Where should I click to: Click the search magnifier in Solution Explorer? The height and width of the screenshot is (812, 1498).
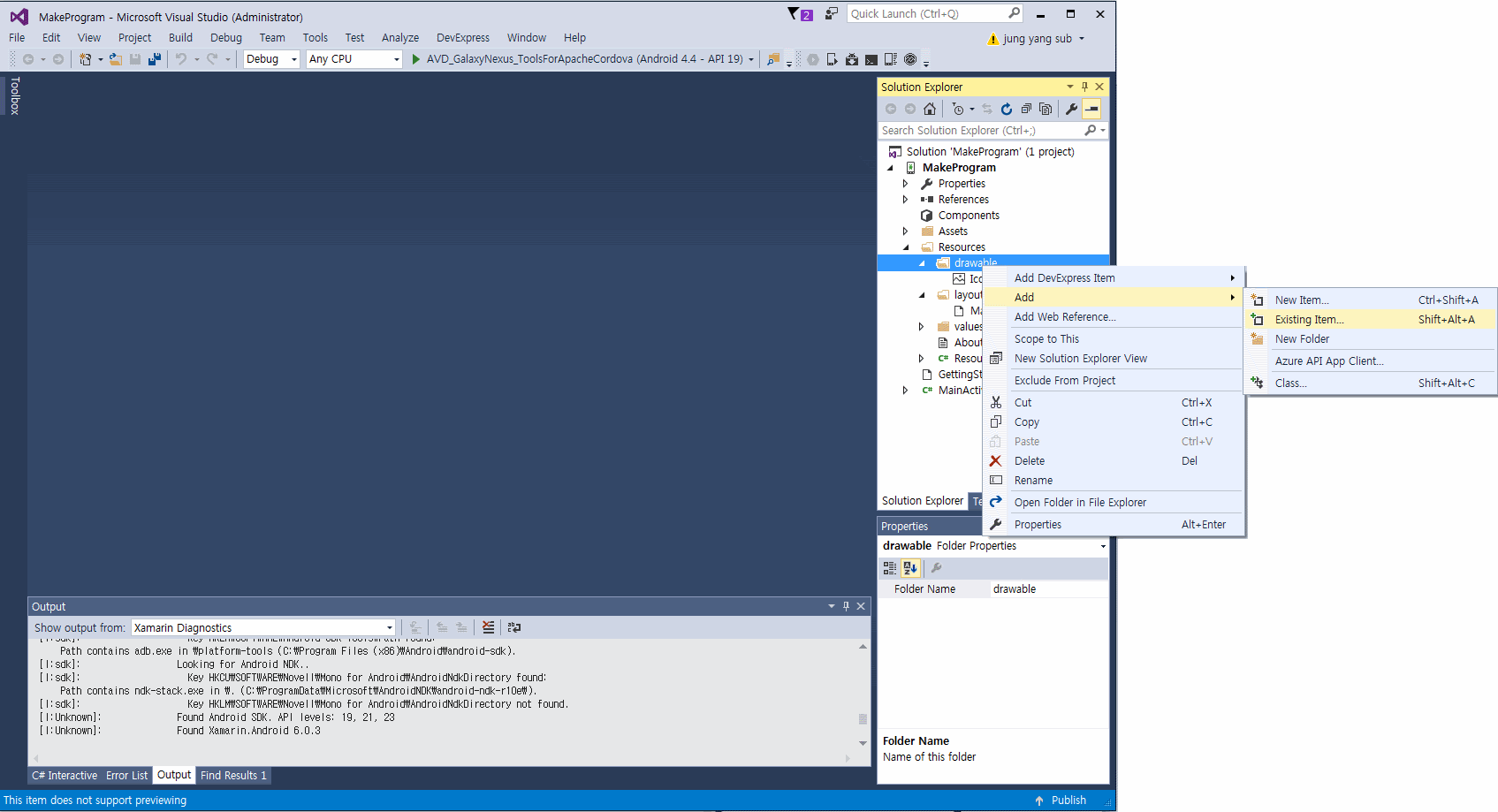click(x=1091, y=131)
